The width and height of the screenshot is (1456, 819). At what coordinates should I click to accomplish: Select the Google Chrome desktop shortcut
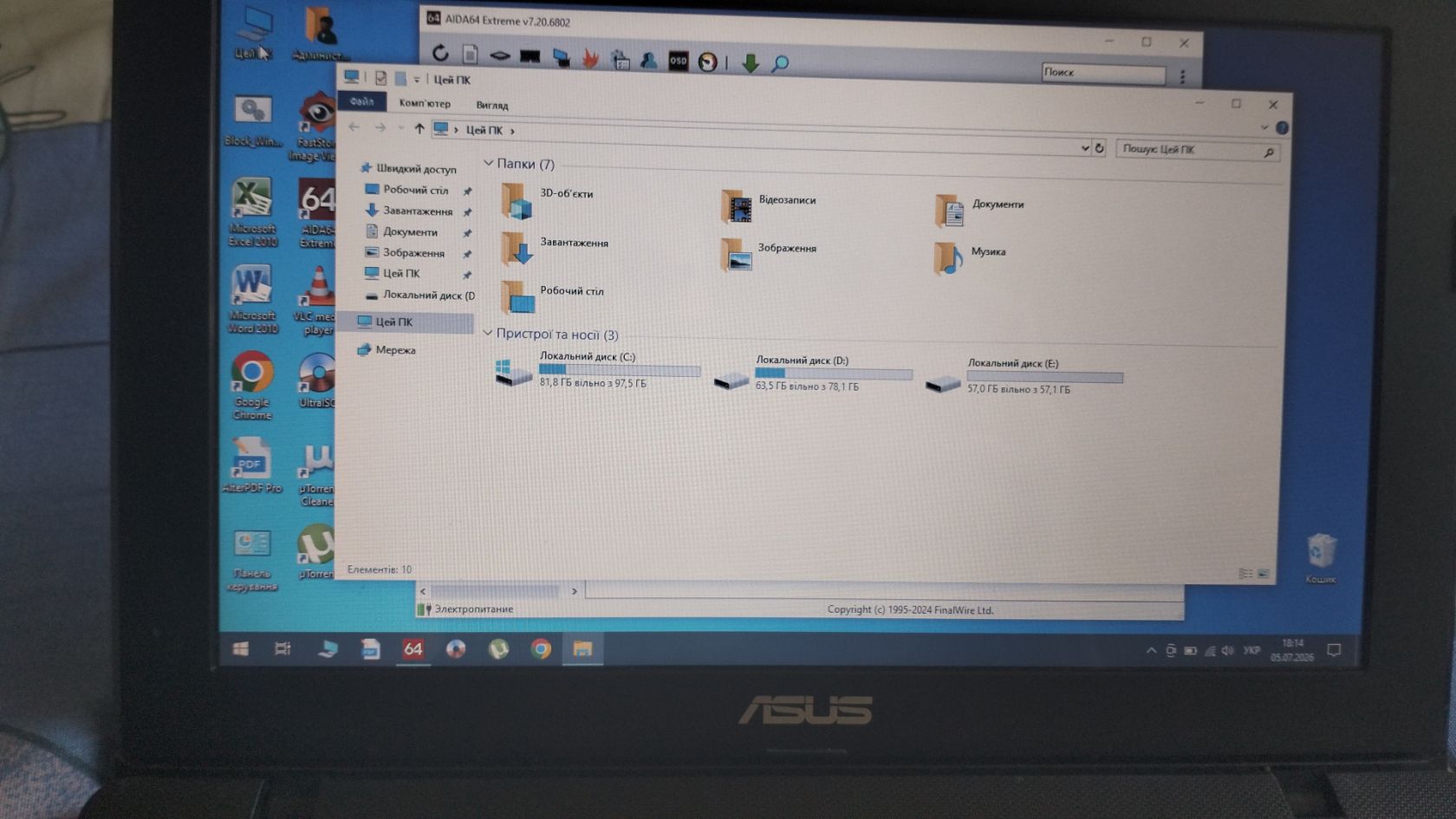[x=252, y=386]
